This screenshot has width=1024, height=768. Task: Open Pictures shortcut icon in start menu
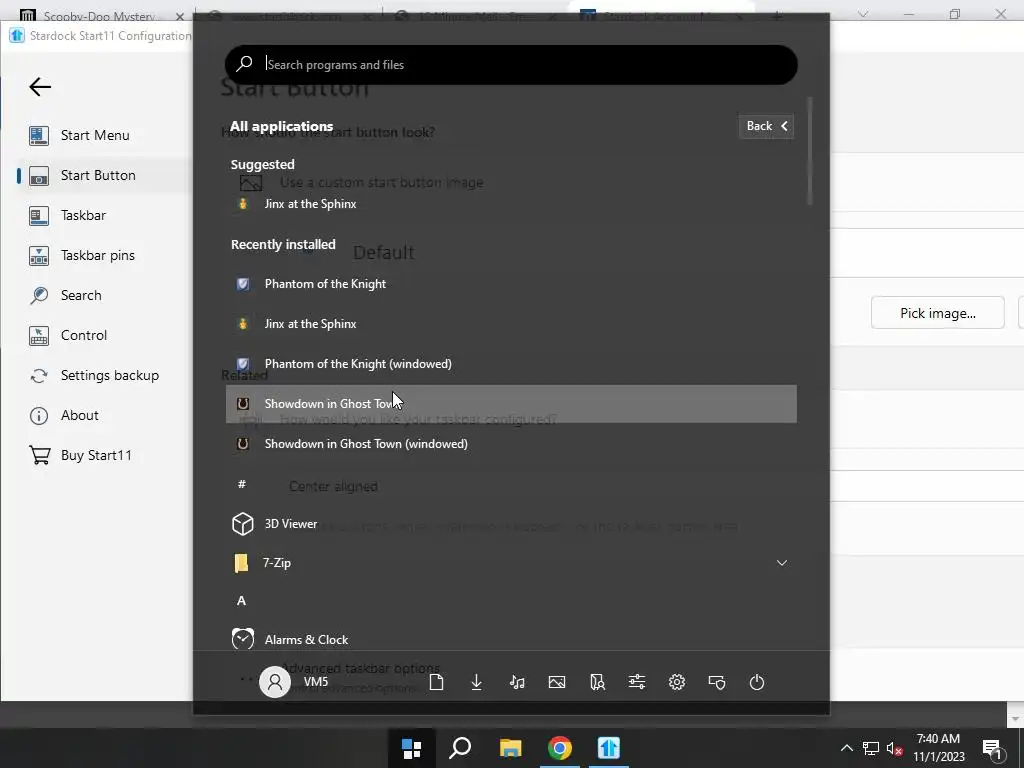tap(557, 682)
